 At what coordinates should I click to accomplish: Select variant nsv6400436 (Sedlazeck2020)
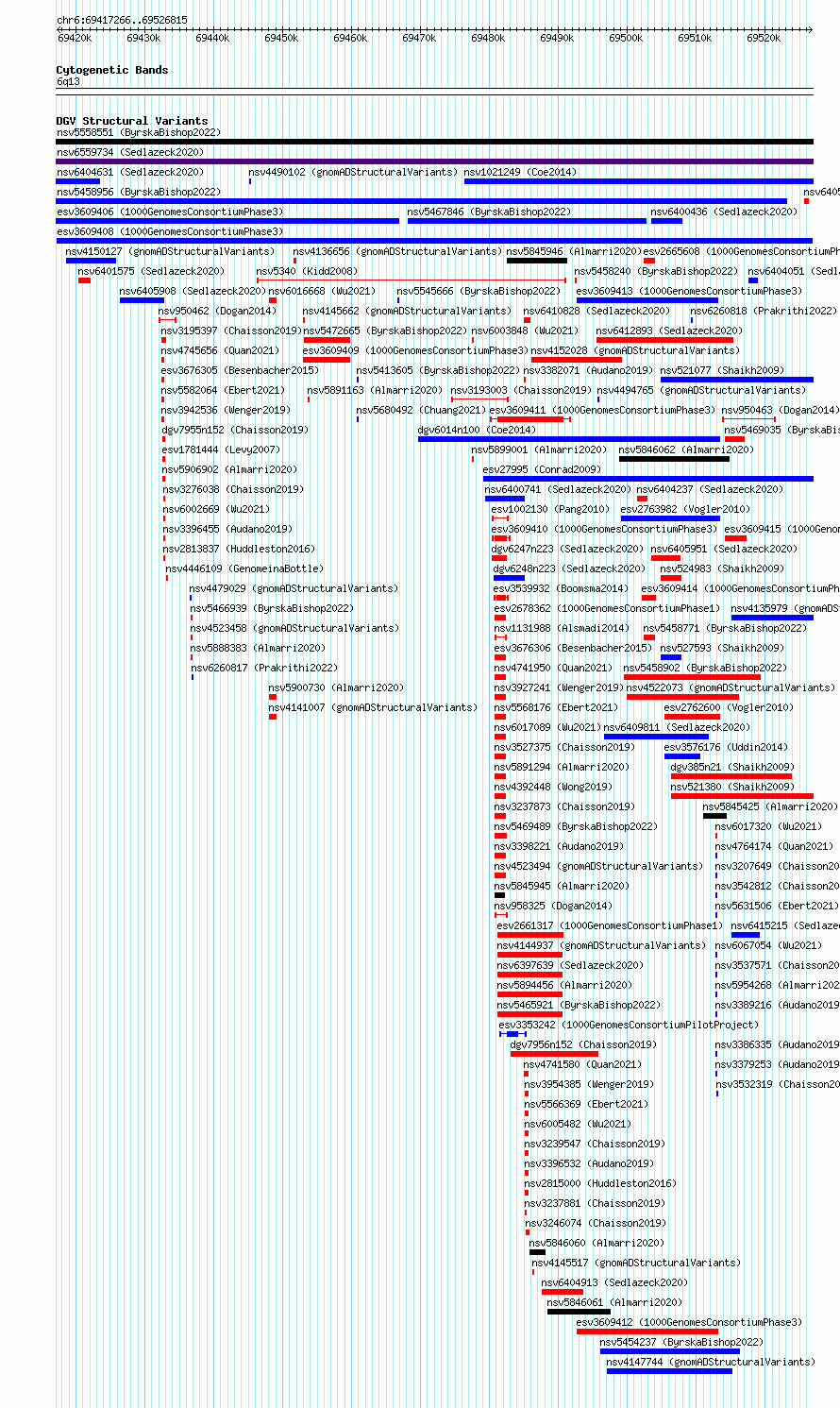pyautogui.click(x=724, y=212)
